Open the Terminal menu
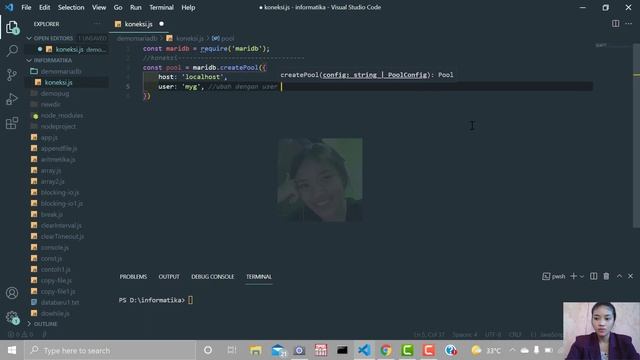This screenshot has width=640, height=360. click(161, 7)
